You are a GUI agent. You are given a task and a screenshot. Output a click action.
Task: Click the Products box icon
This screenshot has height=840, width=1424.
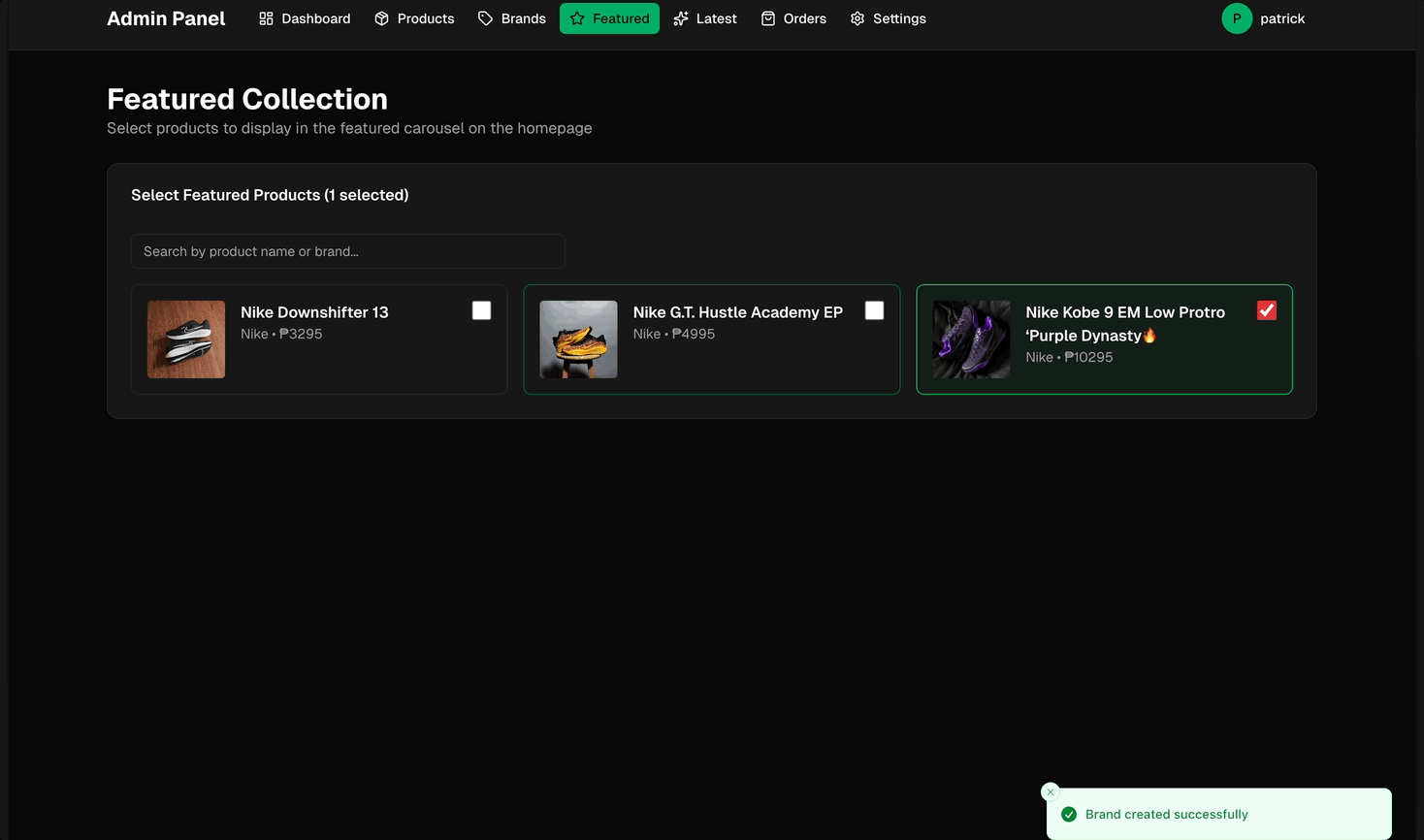point(382,18)
